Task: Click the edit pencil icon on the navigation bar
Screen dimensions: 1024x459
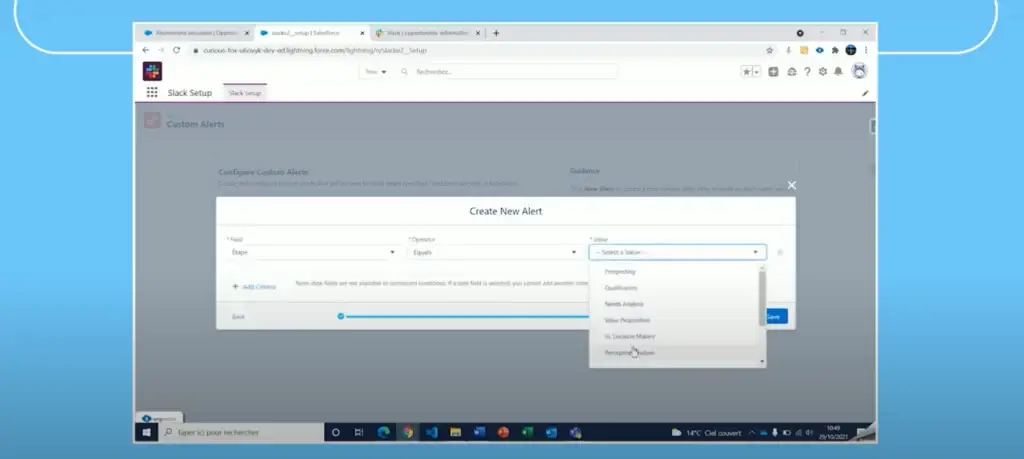Action: pyautogui.click(x=865, y=93)
